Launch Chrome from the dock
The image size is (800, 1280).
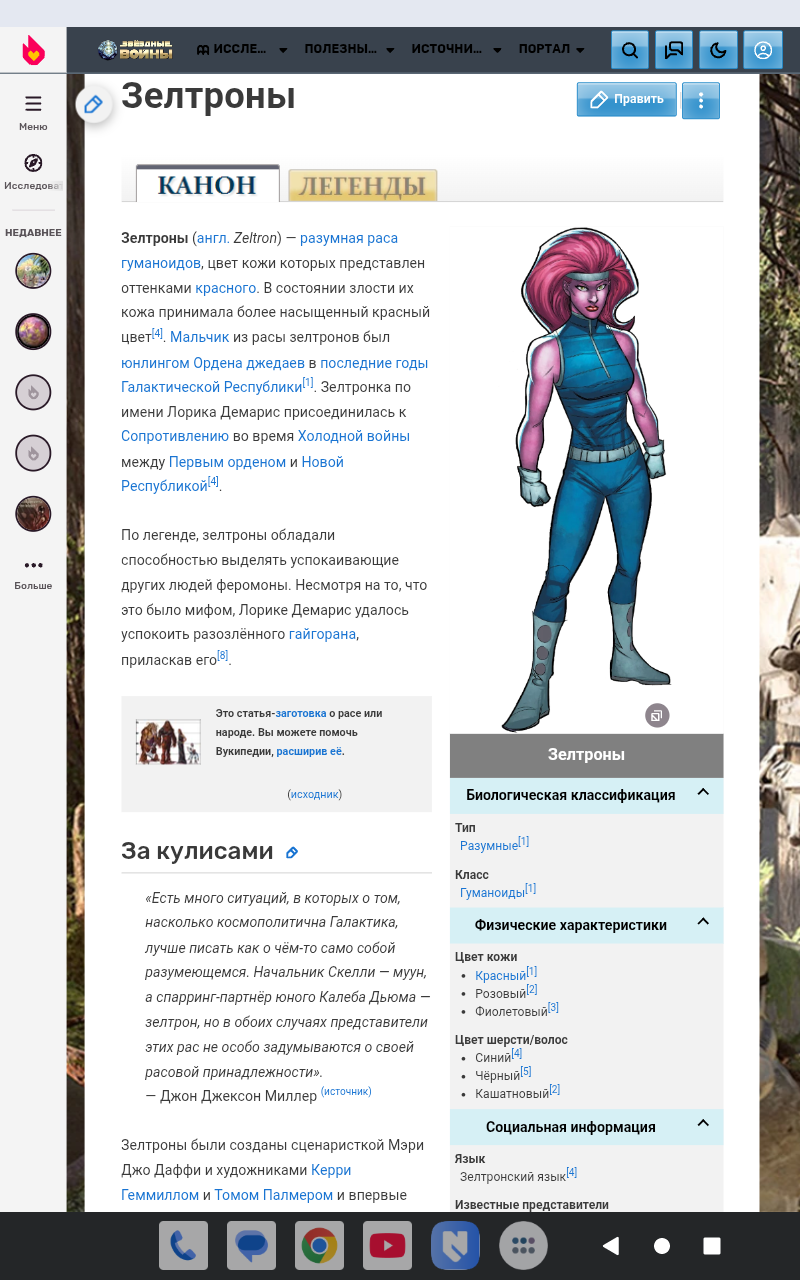pos(319,1246)
